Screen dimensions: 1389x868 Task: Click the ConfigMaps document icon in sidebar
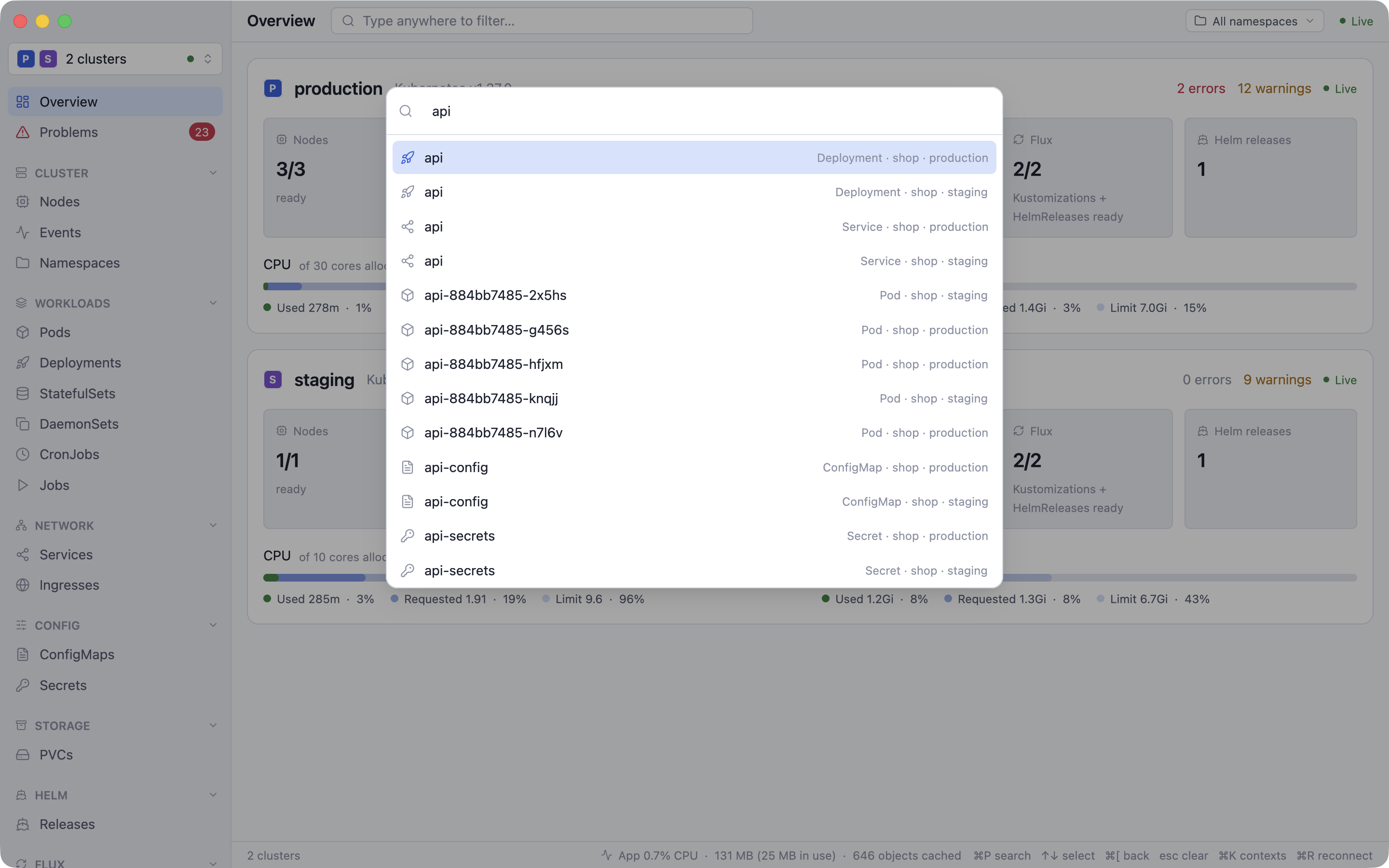tap(22, 654)
